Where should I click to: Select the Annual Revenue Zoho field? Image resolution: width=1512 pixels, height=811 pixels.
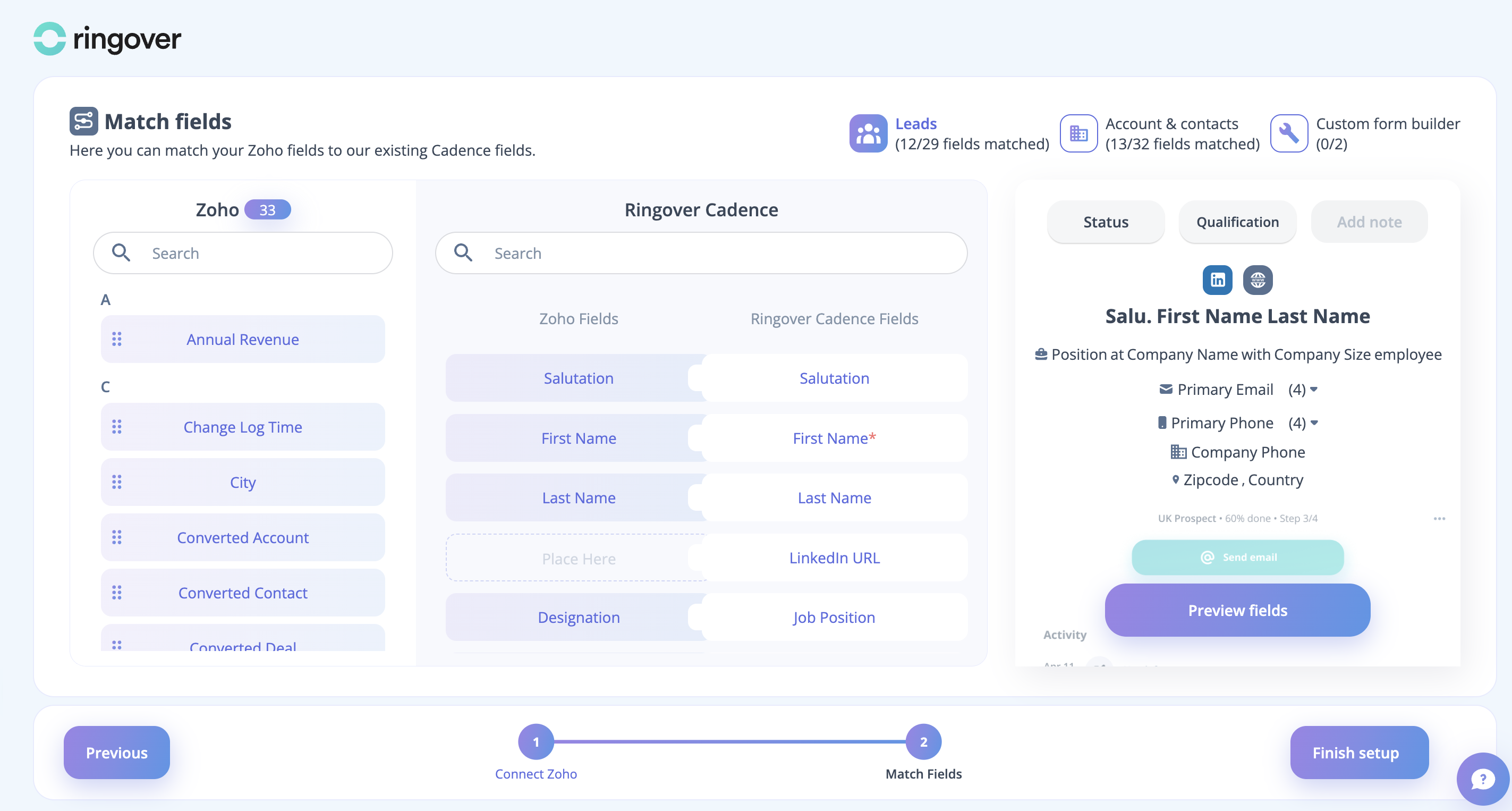click(x=243, y=339)
